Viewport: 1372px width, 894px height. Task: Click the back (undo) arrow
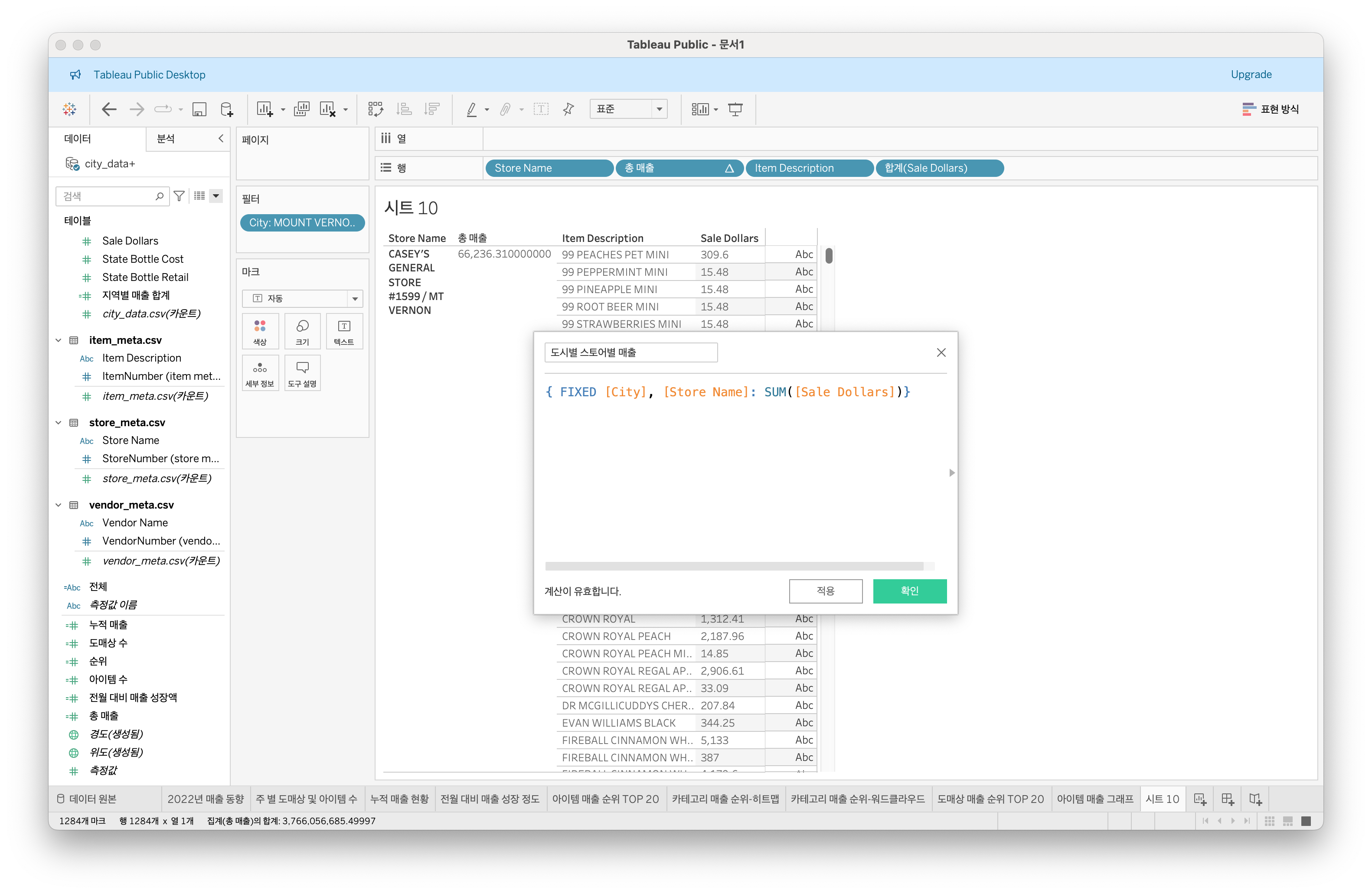coord(109,110)
